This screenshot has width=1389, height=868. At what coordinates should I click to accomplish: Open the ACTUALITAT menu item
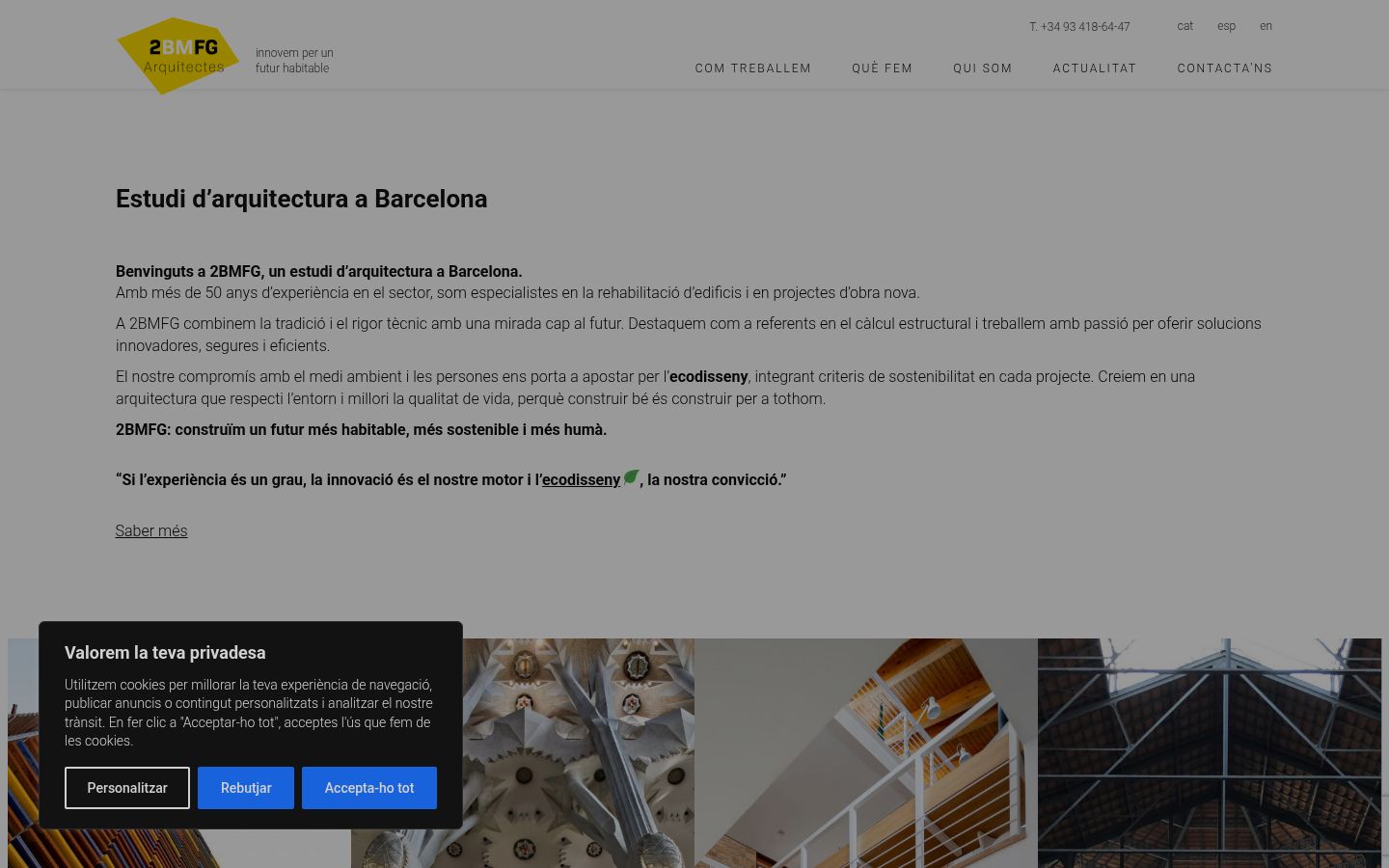(x=1095, y=68)
